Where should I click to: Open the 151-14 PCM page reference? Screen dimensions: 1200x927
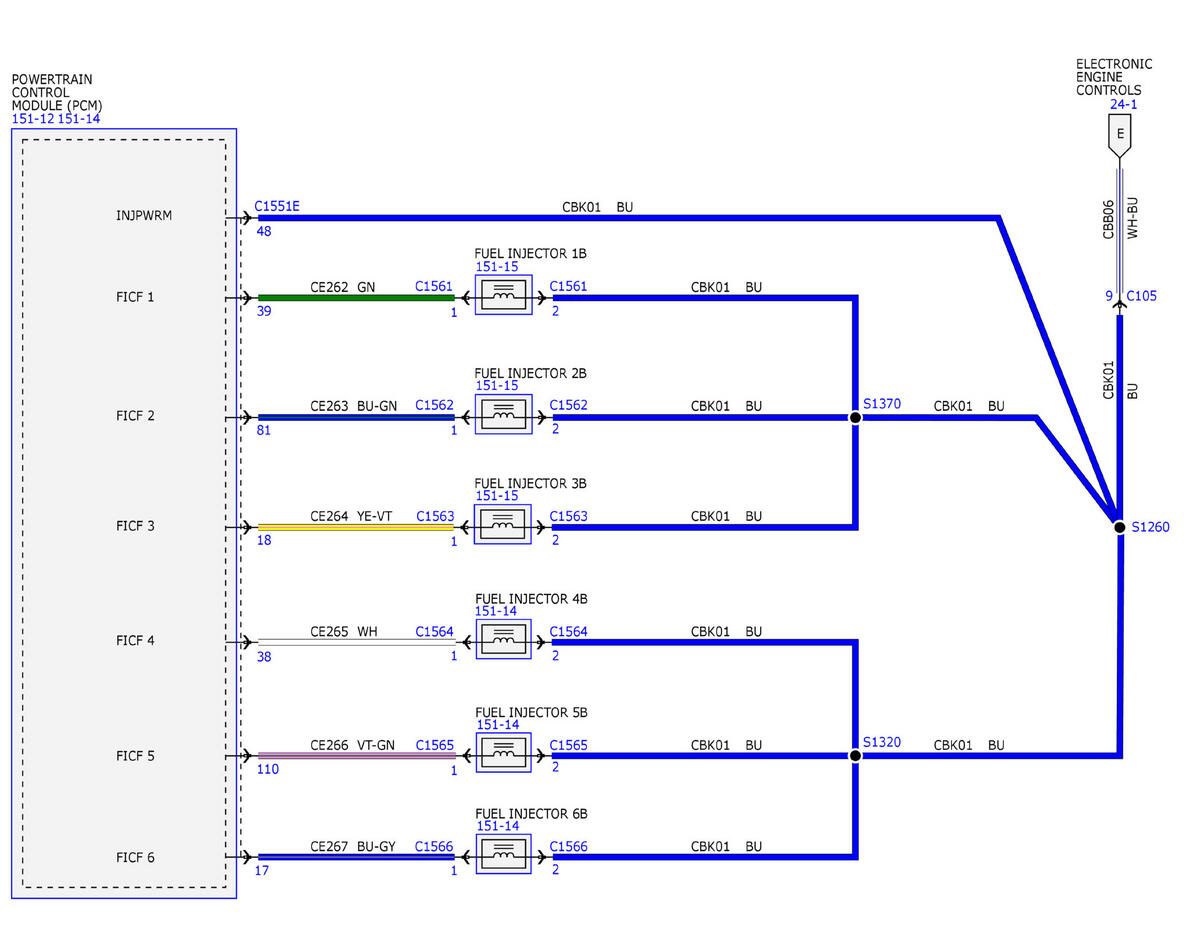[x=78, y=119]
